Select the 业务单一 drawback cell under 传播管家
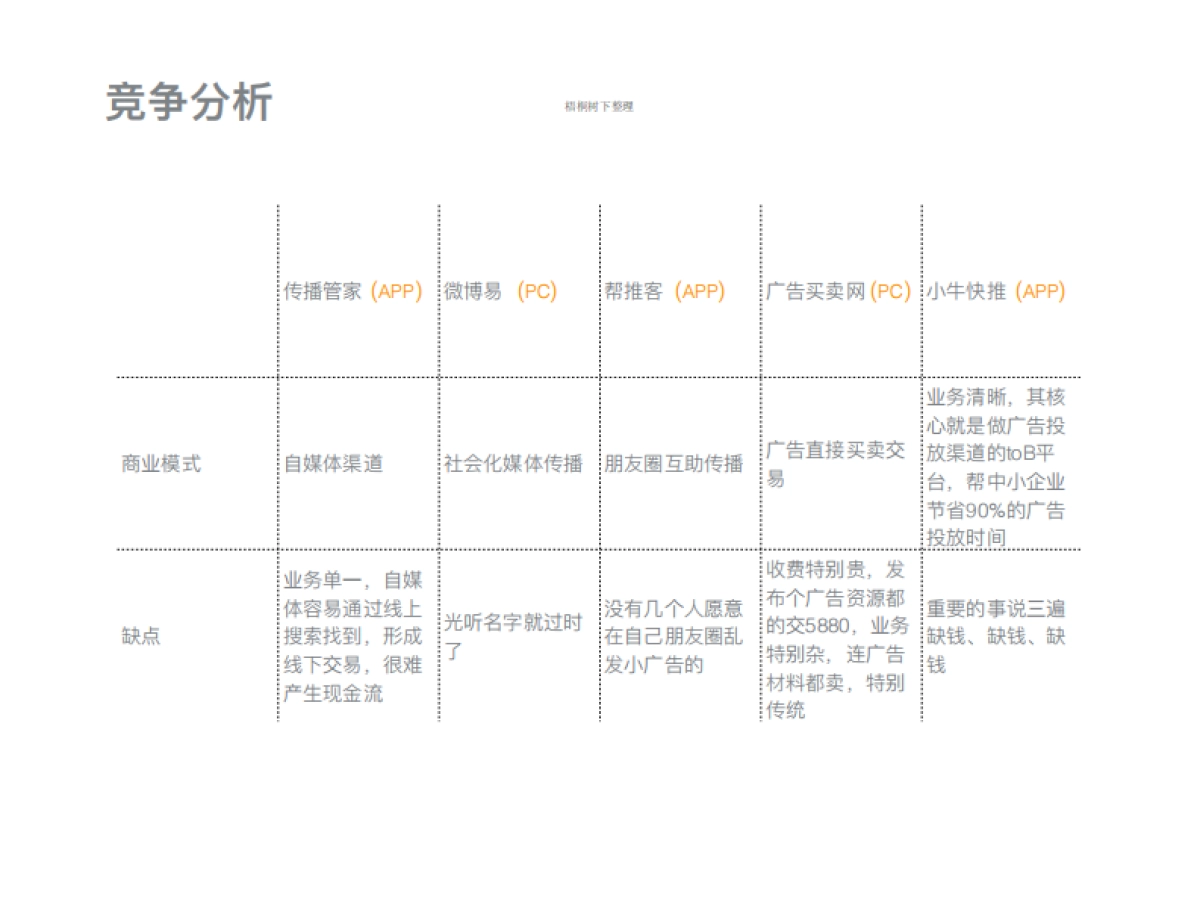Viewport: 1200px width, 900px height. pyautogui.click(x=352, y=634)
